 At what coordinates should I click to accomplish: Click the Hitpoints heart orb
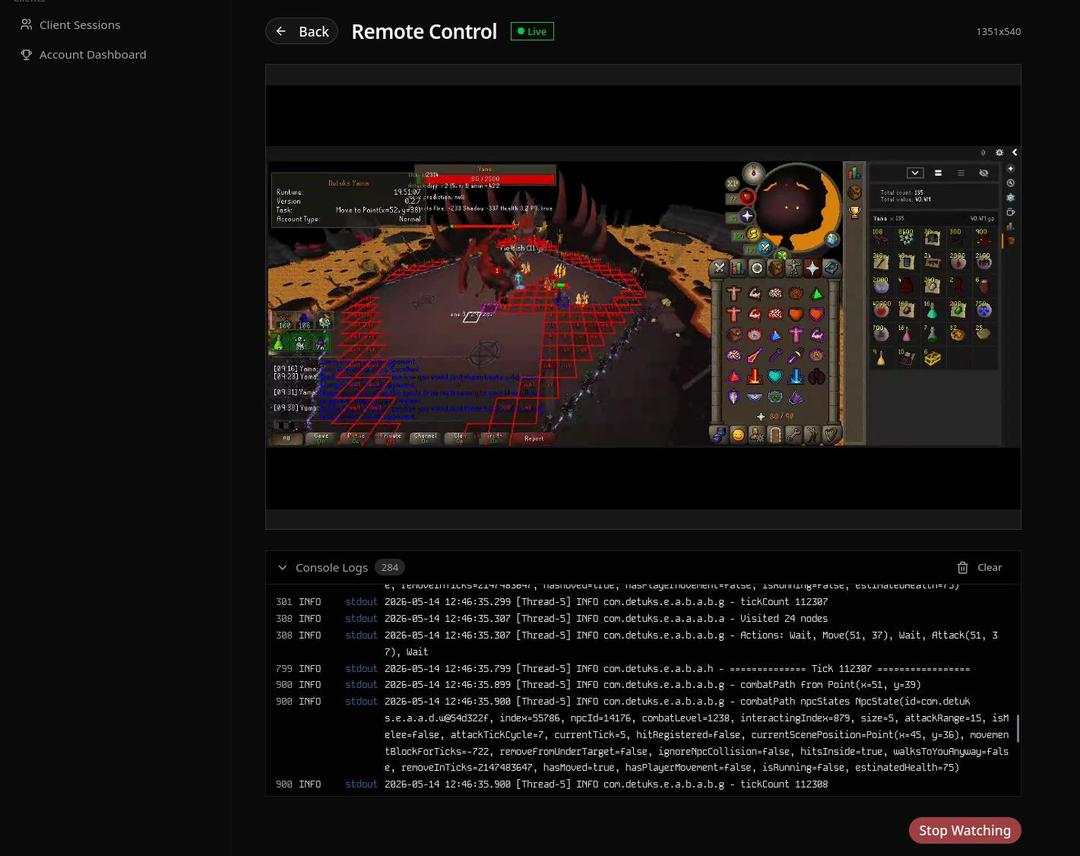tap(747, 197)
